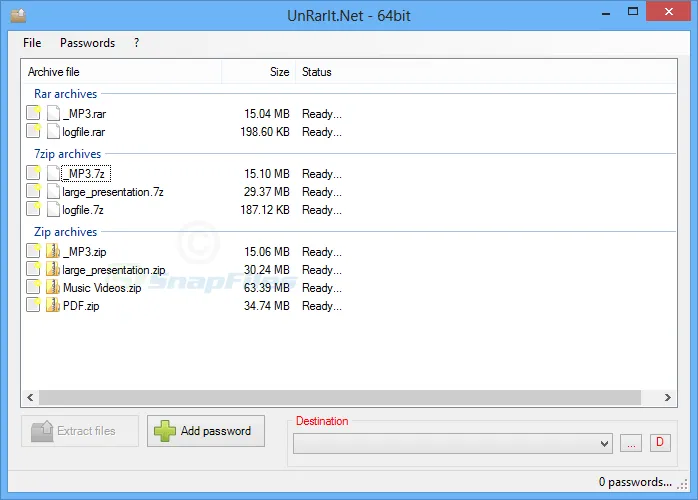Select the Music Videos.zip file name
Screen dimensions: 698x500
pyautogui.click(x=102, y=288)
